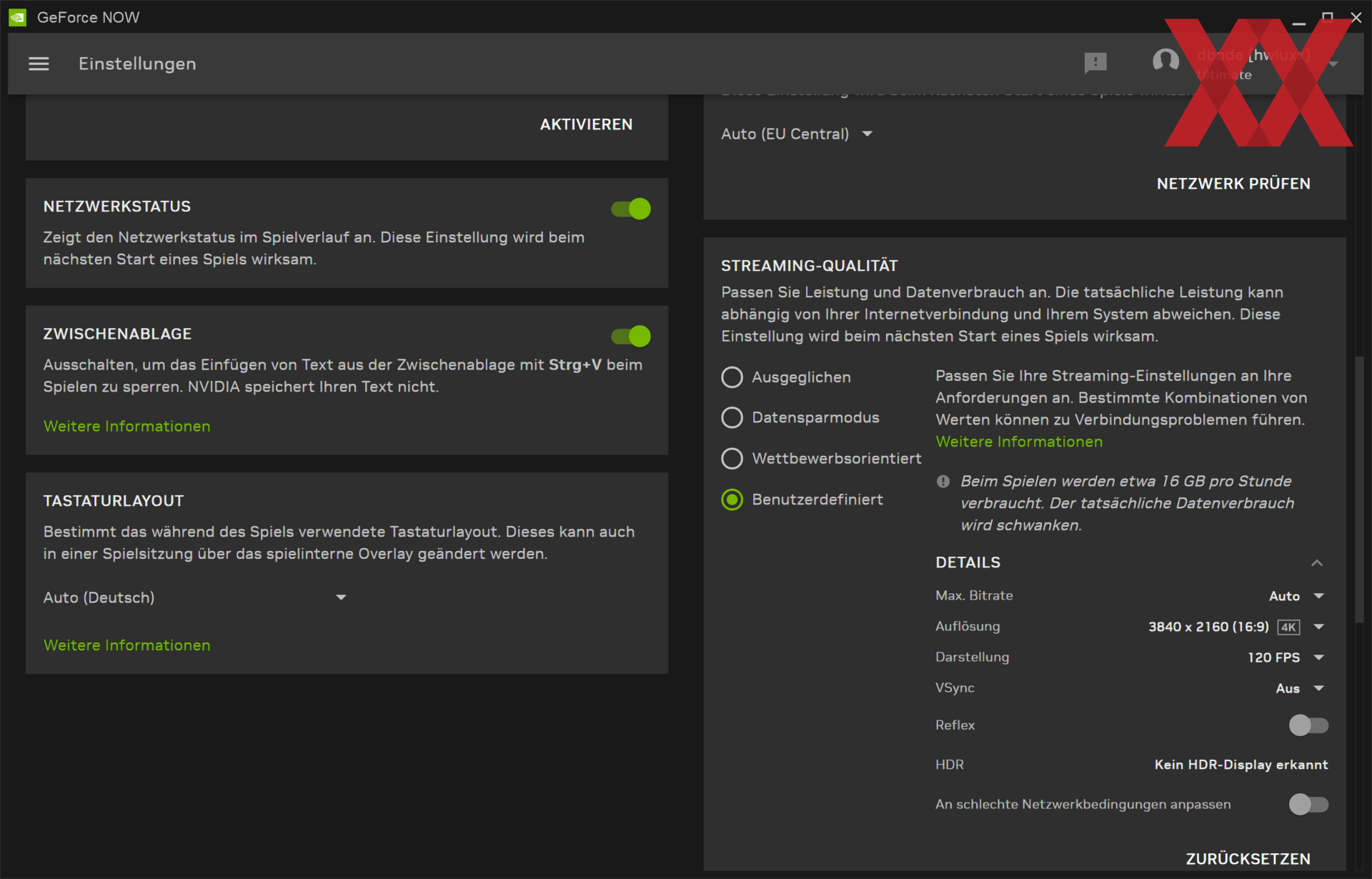This screenshot has width=1372, height=879.
Task: Click the user profile avatar icon
Action: [x=1165, y=61]
